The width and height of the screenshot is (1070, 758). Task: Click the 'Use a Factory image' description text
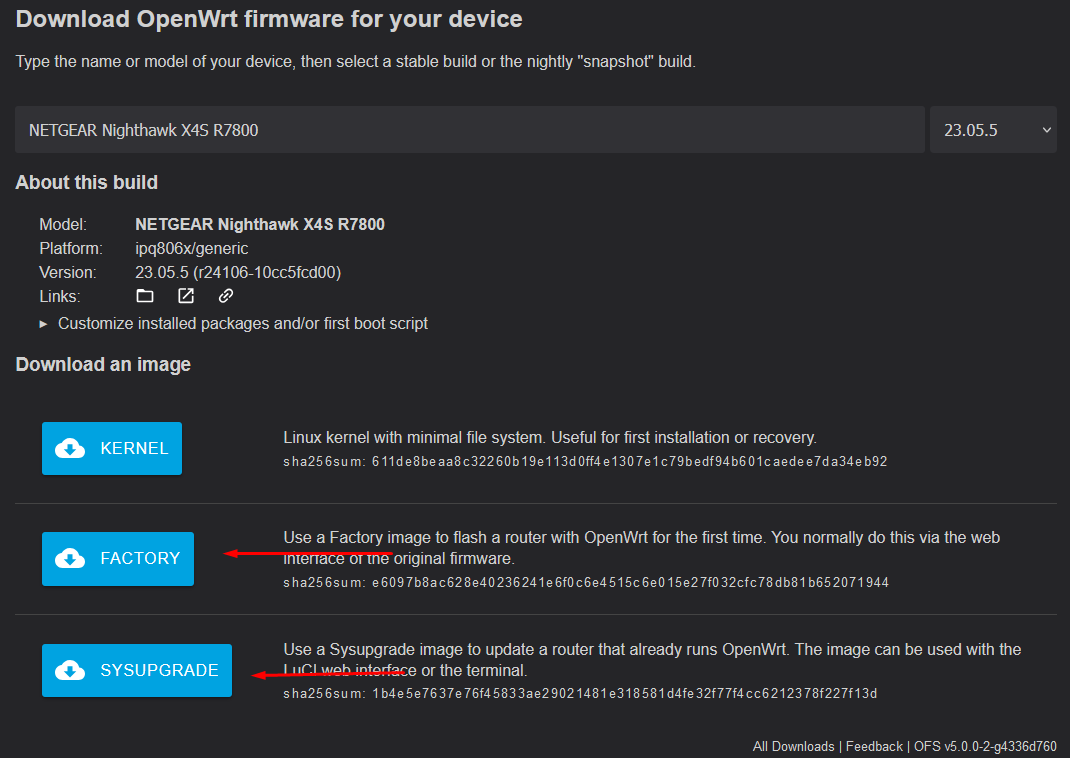[641, 548]
